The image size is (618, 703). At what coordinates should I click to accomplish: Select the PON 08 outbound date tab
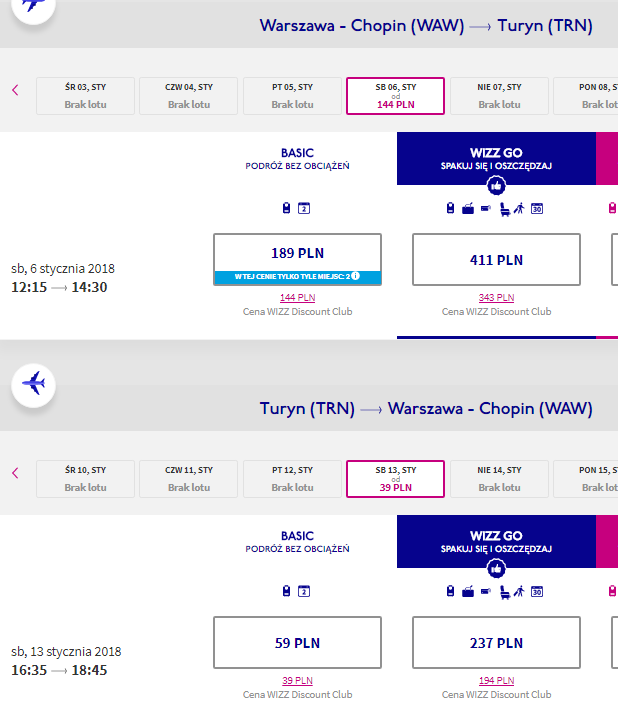(586, 96)
